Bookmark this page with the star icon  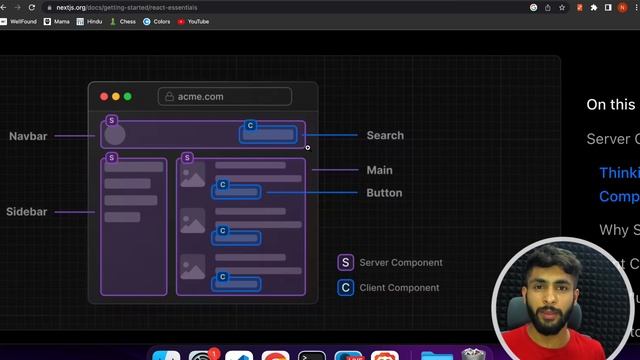562,8
